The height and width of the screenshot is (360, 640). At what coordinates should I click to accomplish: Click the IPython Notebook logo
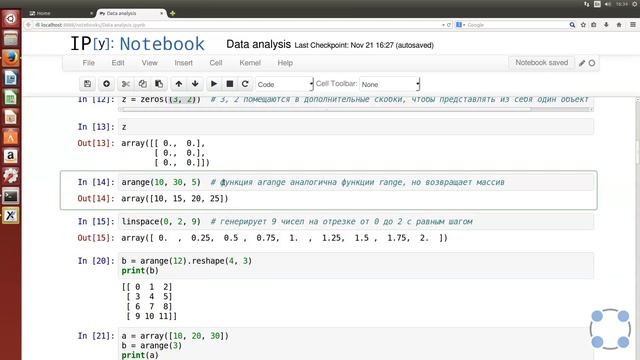138,44
